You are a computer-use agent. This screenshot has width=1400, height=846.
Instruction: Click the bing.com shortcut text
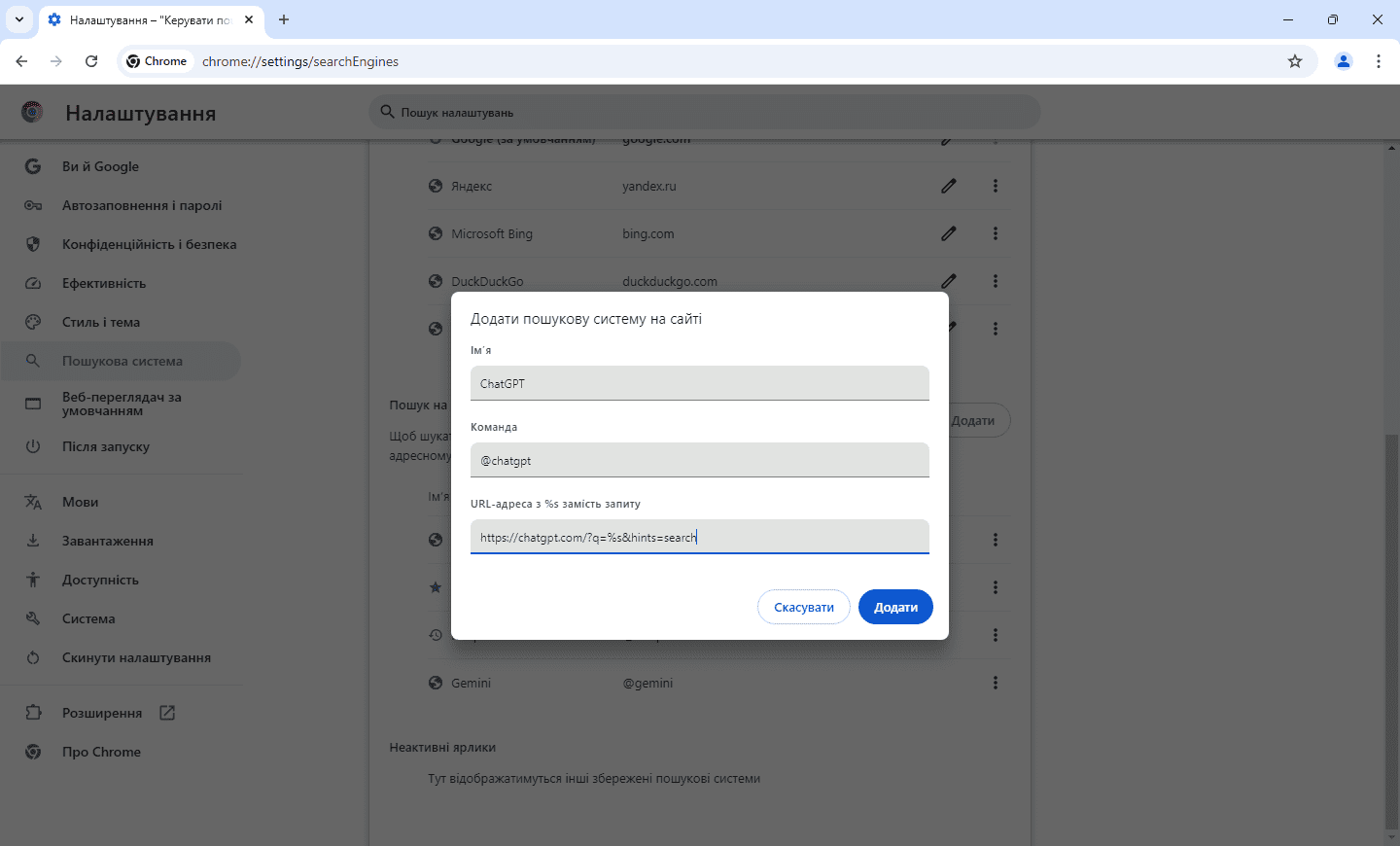(648, 233)
